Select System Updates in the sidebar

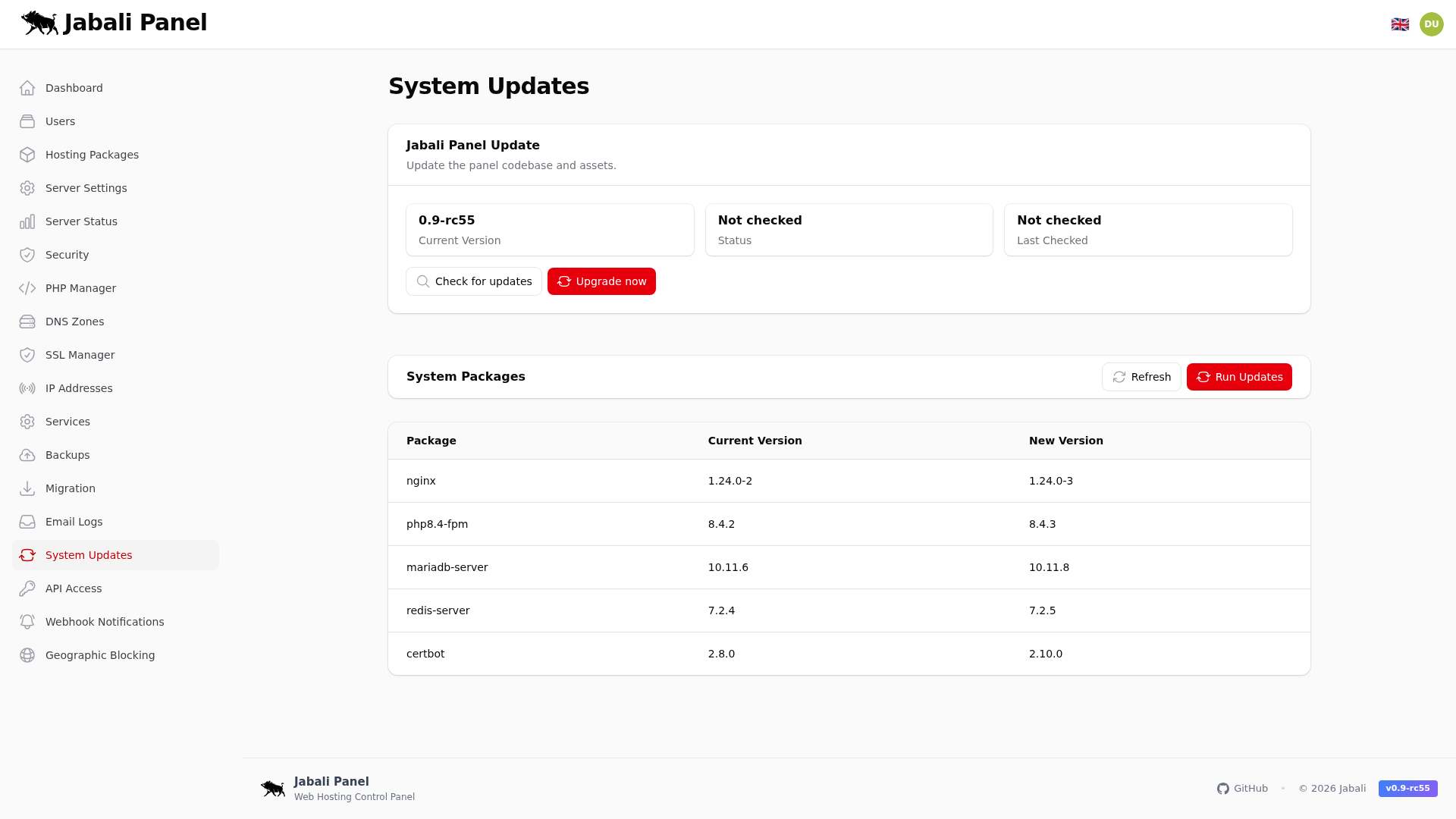89,555
